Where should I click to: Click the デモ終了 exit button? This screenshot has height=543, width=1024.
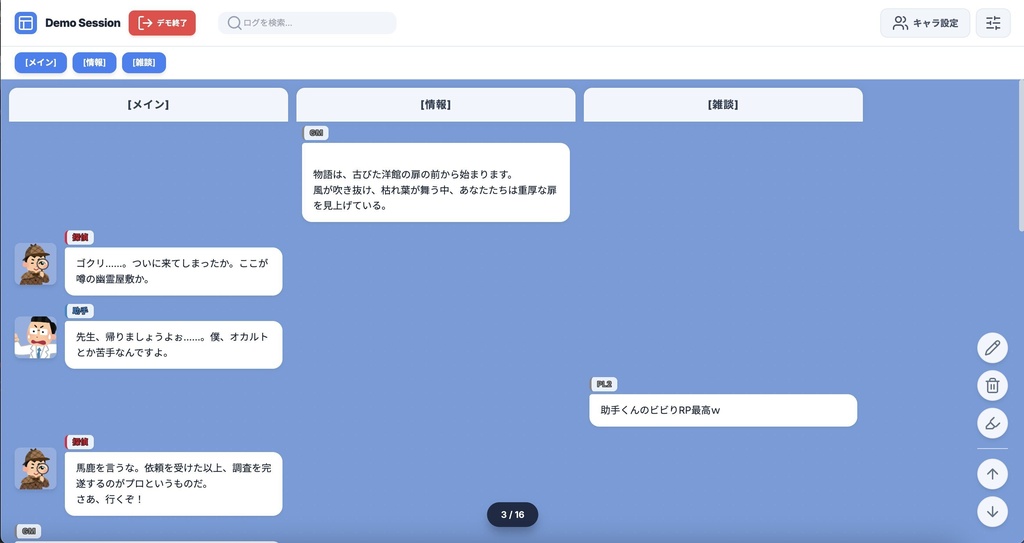[x=162, y=23]
